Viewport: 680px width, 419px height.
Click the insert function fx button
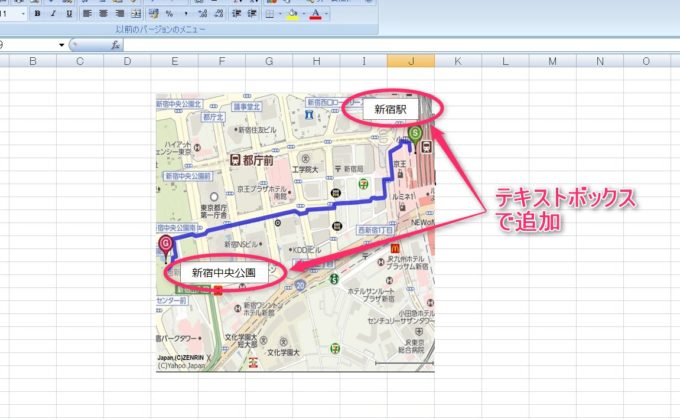116,45
